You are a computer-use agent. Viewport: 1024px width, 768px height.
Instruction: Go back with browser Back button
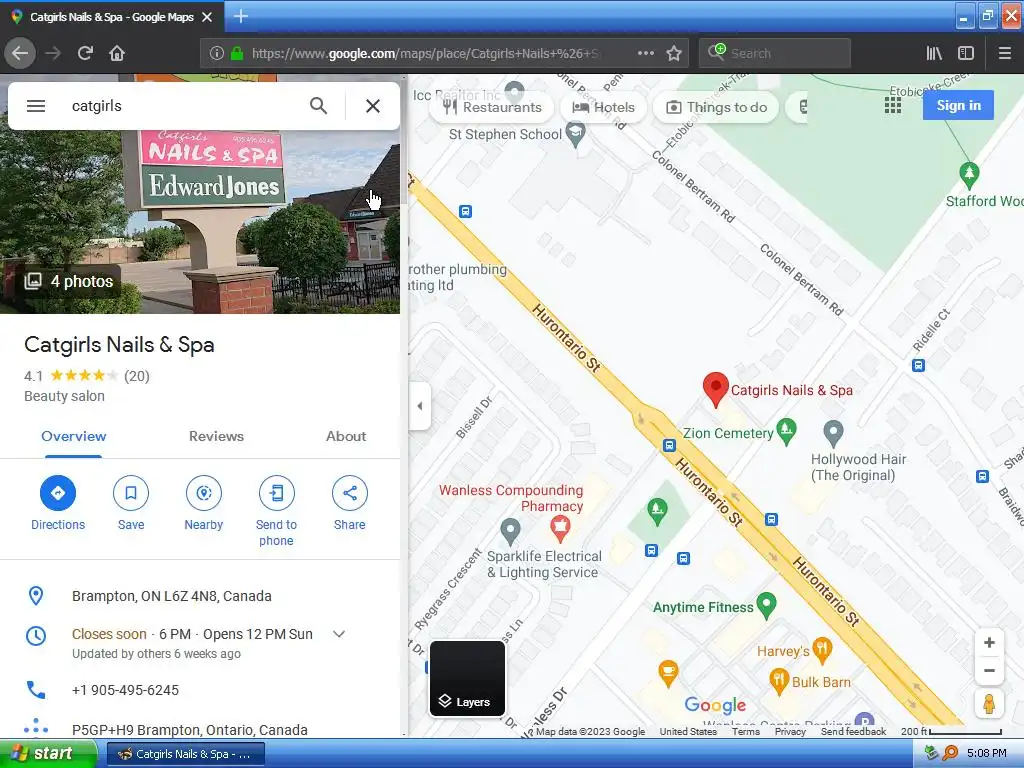tap(20, 53)
